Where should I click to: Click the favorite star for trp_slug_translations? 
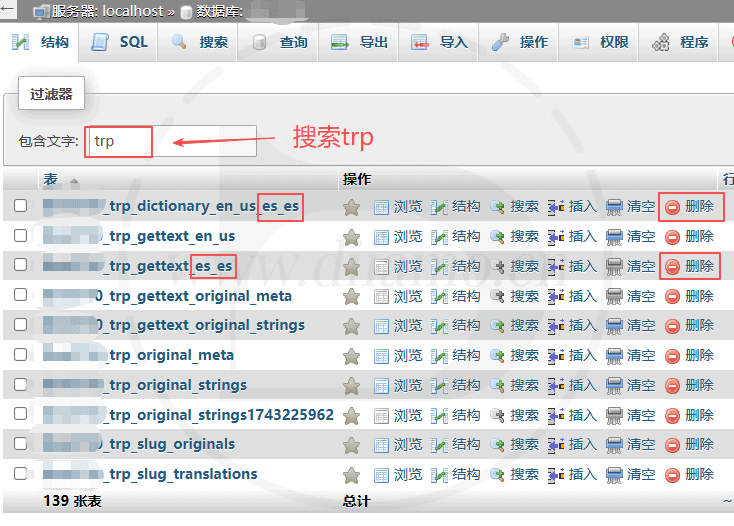[351, 475]
